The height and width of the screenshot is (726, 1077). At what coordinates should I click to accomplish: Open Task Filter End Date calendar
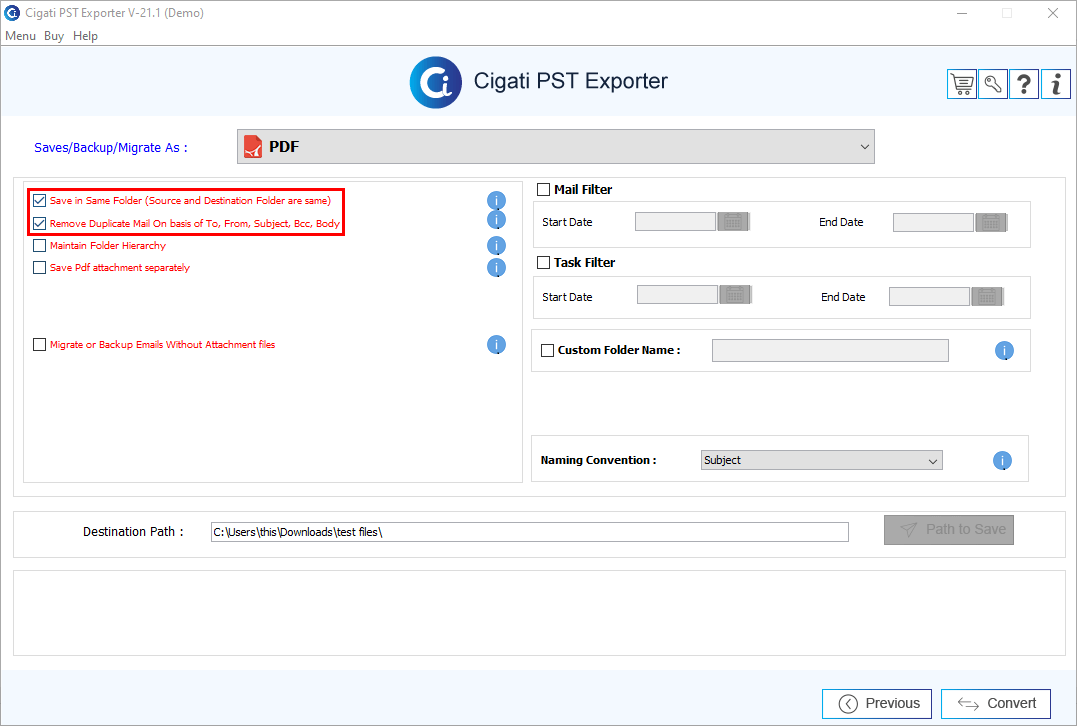pyautogui.click(x=987, y=297)
